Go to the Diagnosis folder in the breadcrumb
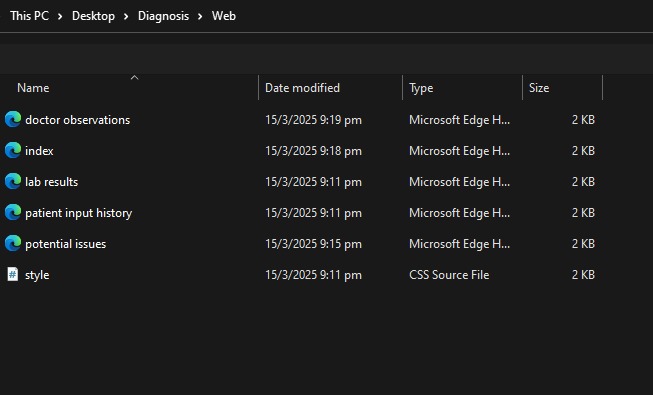 pyautogui.click(x=163, y=16)
